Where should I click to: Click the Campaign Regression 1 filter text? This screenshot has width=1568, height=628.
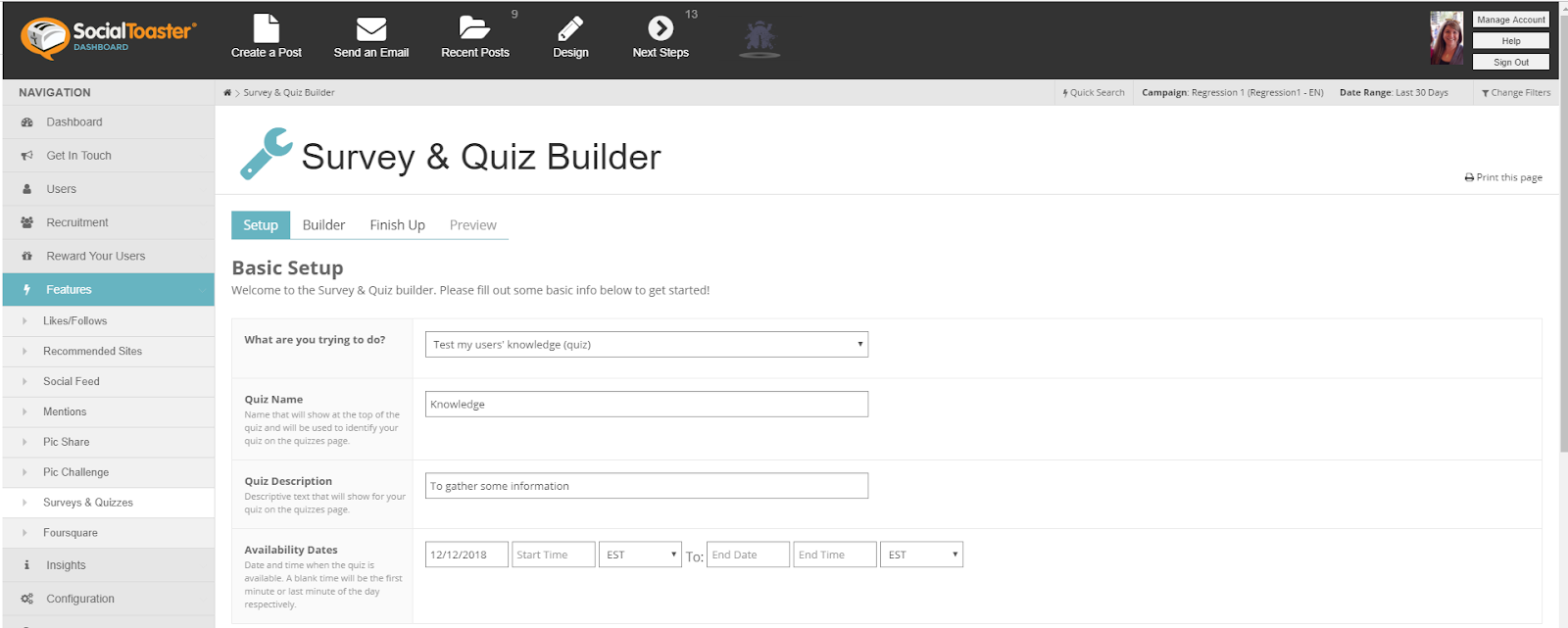(1233, 93)
